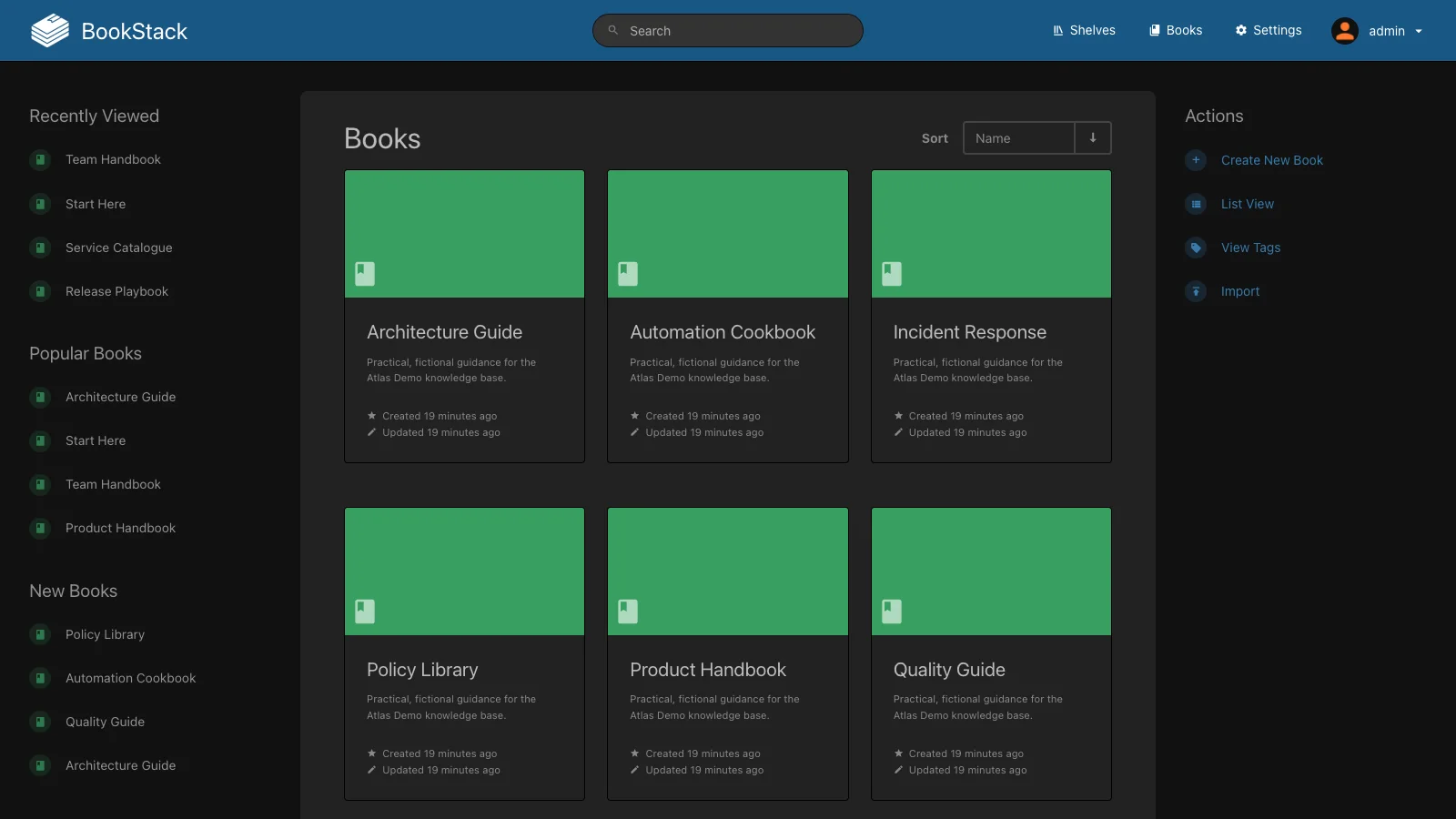This screenshot has width=1456, height=819.
Task: Open Books in the header
Action: coord(1176,30)
